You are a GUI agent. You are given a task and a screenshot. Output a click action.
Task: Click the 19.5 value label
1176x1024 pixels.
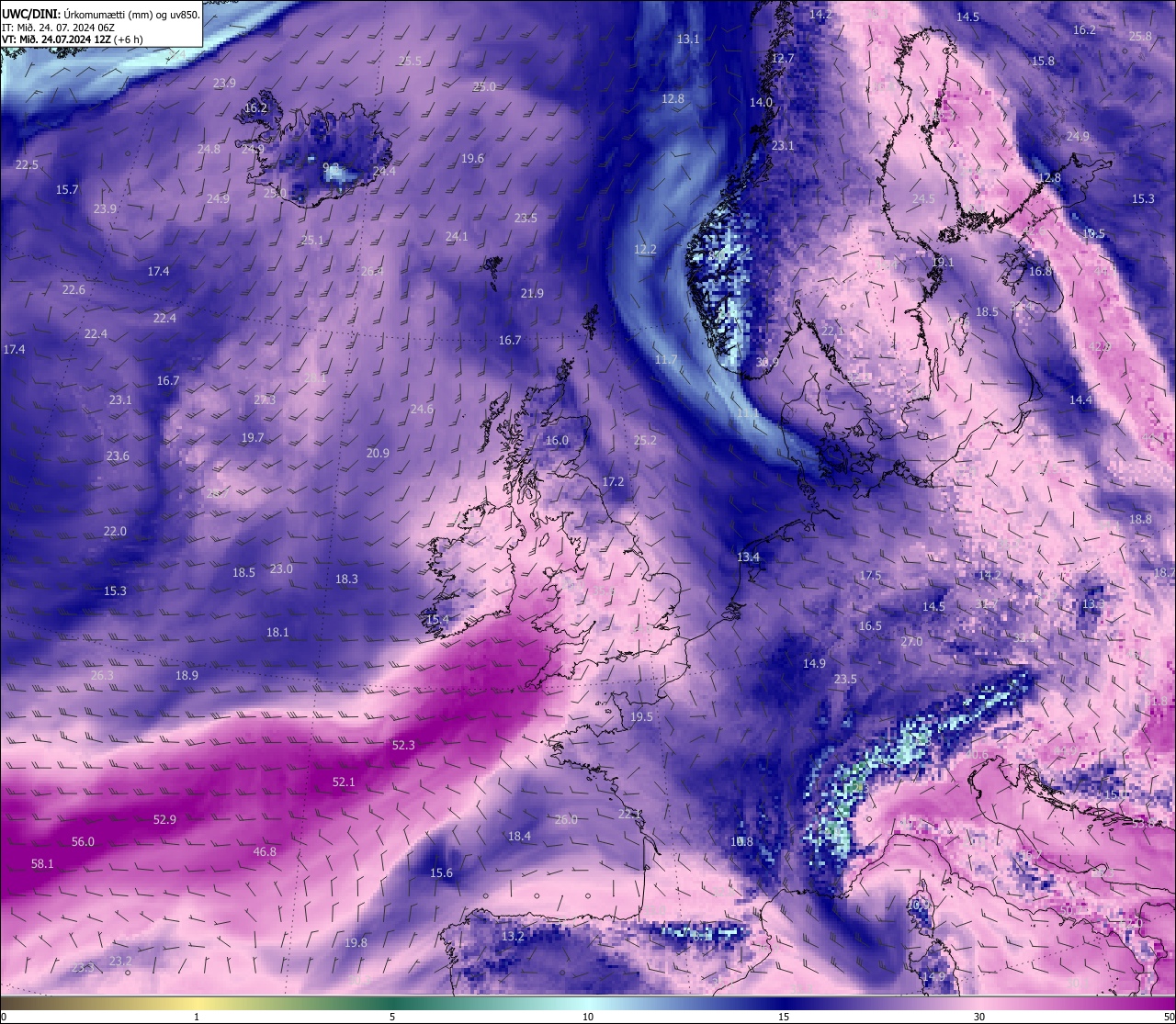pyautogui.click(x=641, y=717)
